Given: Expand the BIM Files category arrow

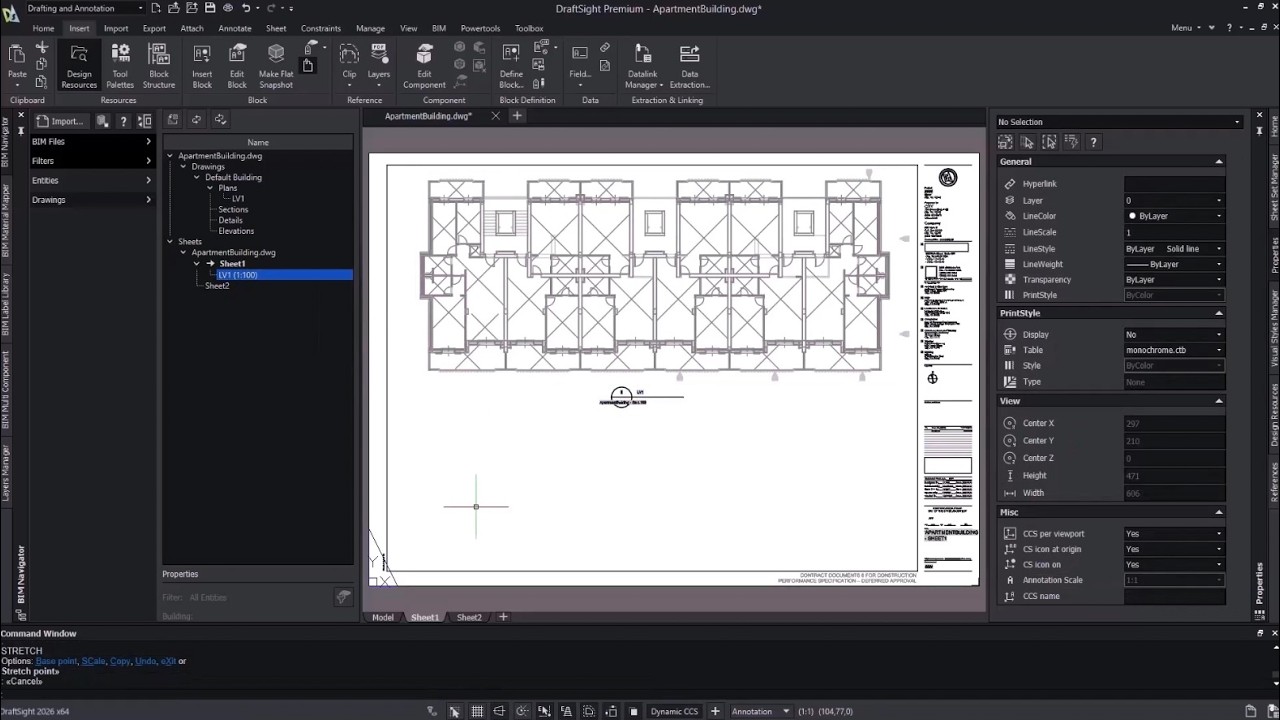Looking at the screenshot, I should pos(148,141).
